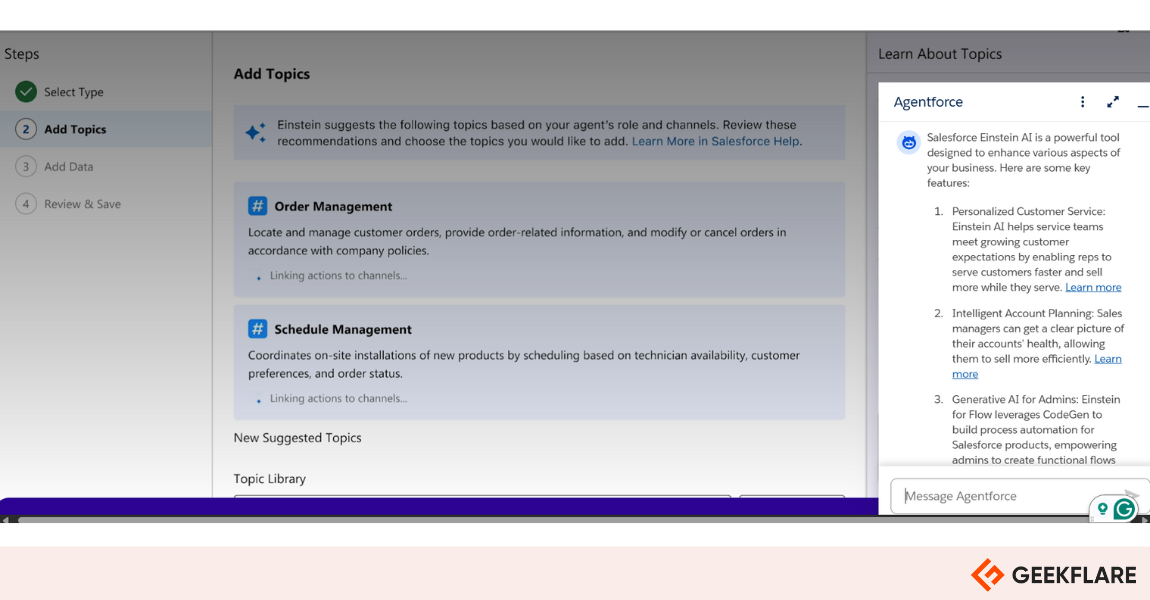Image resolution: width=1150 pixels, height=600 pixels.
Task: Click the green Select Type checkmark icon
Action: coord(26,92)
